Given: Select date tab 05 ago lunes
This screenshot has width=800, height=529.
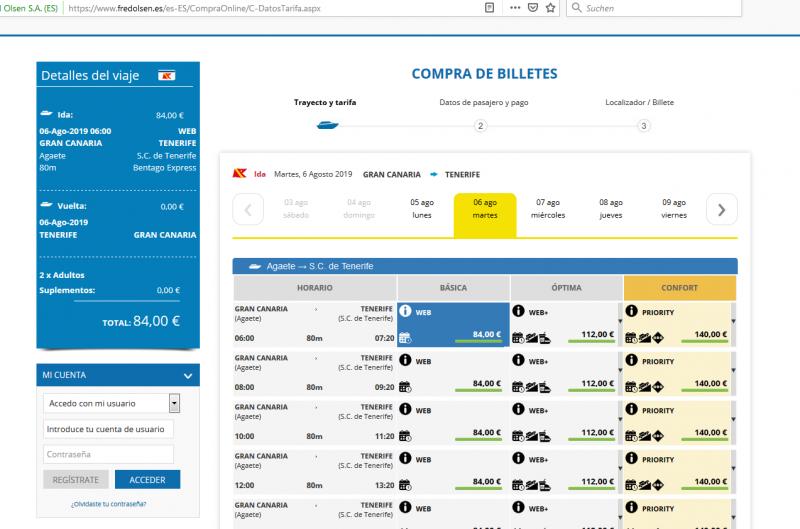Looking at the screenshot, I should [422, 209].
